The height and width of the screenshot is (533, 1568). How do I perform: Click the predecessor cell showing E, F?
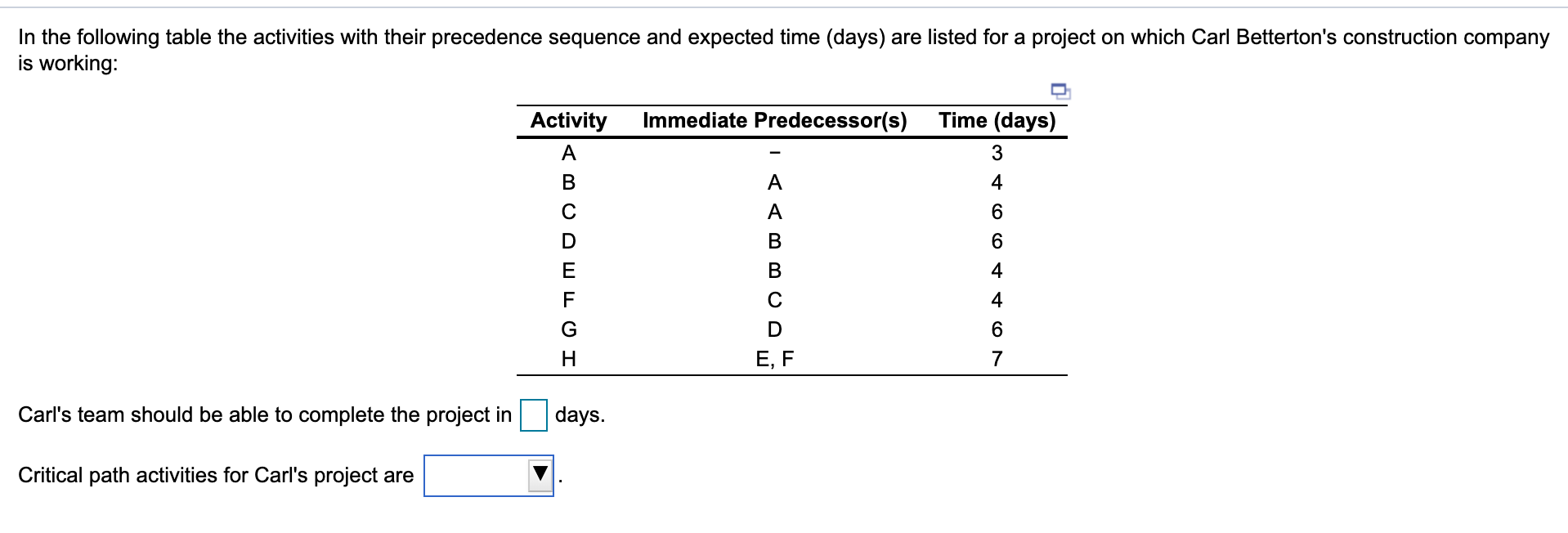click(x=774, y=359)
